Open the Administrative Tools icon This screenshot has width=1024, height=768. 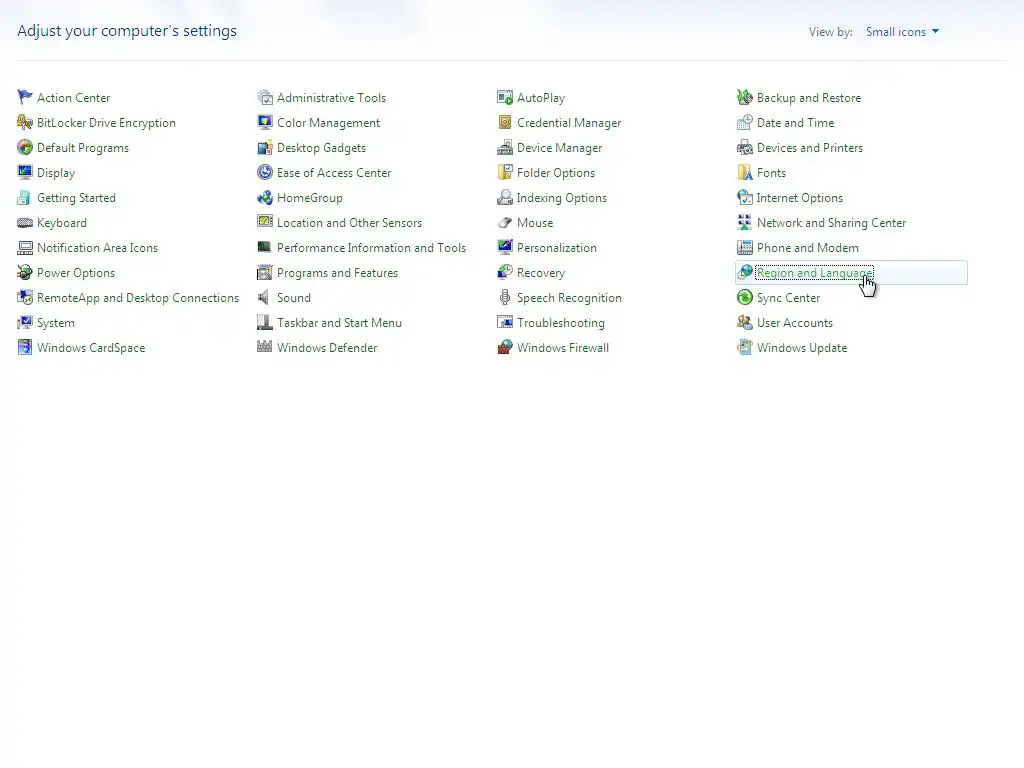pyautogui.click(x=264, y=97)
